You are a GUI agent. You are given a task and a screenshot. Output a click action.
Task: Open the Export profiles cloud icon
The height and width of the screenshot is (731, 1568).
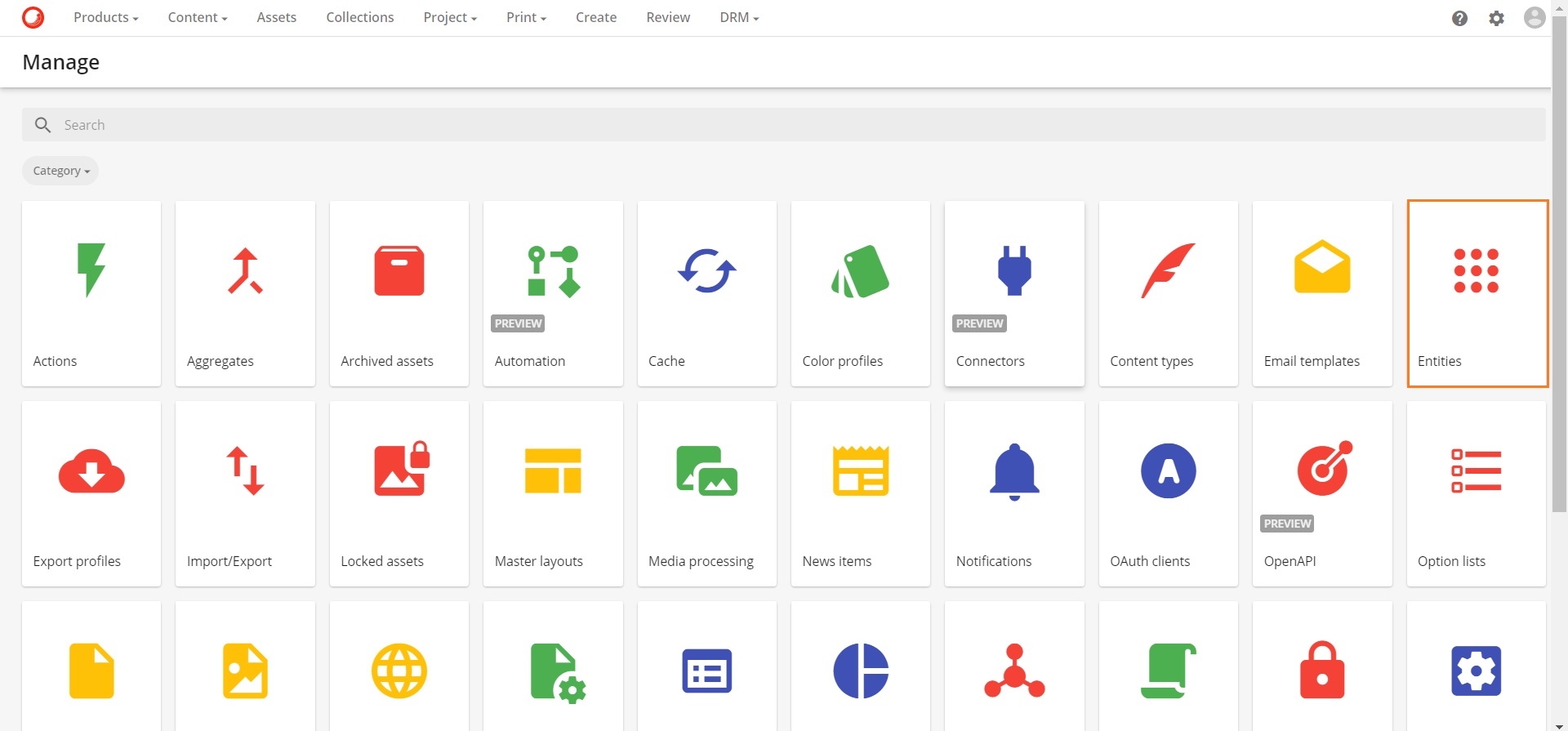click(x=91, y=471)
